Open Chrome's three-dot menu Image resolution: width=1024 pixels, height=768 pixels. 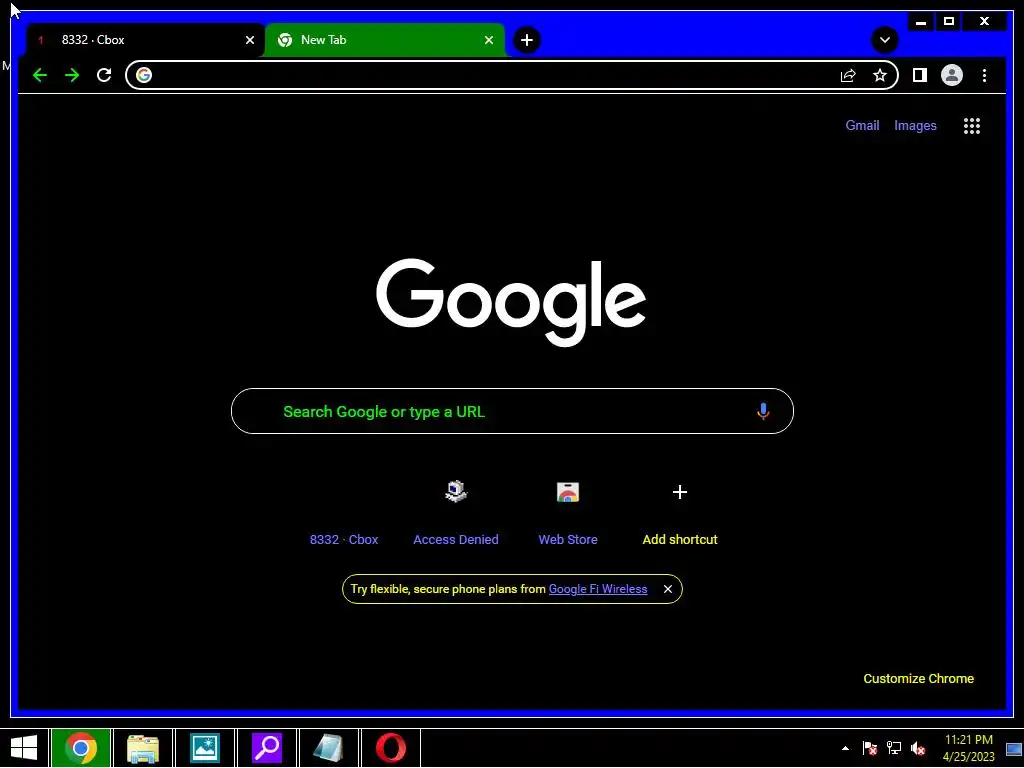coord(984,75)
